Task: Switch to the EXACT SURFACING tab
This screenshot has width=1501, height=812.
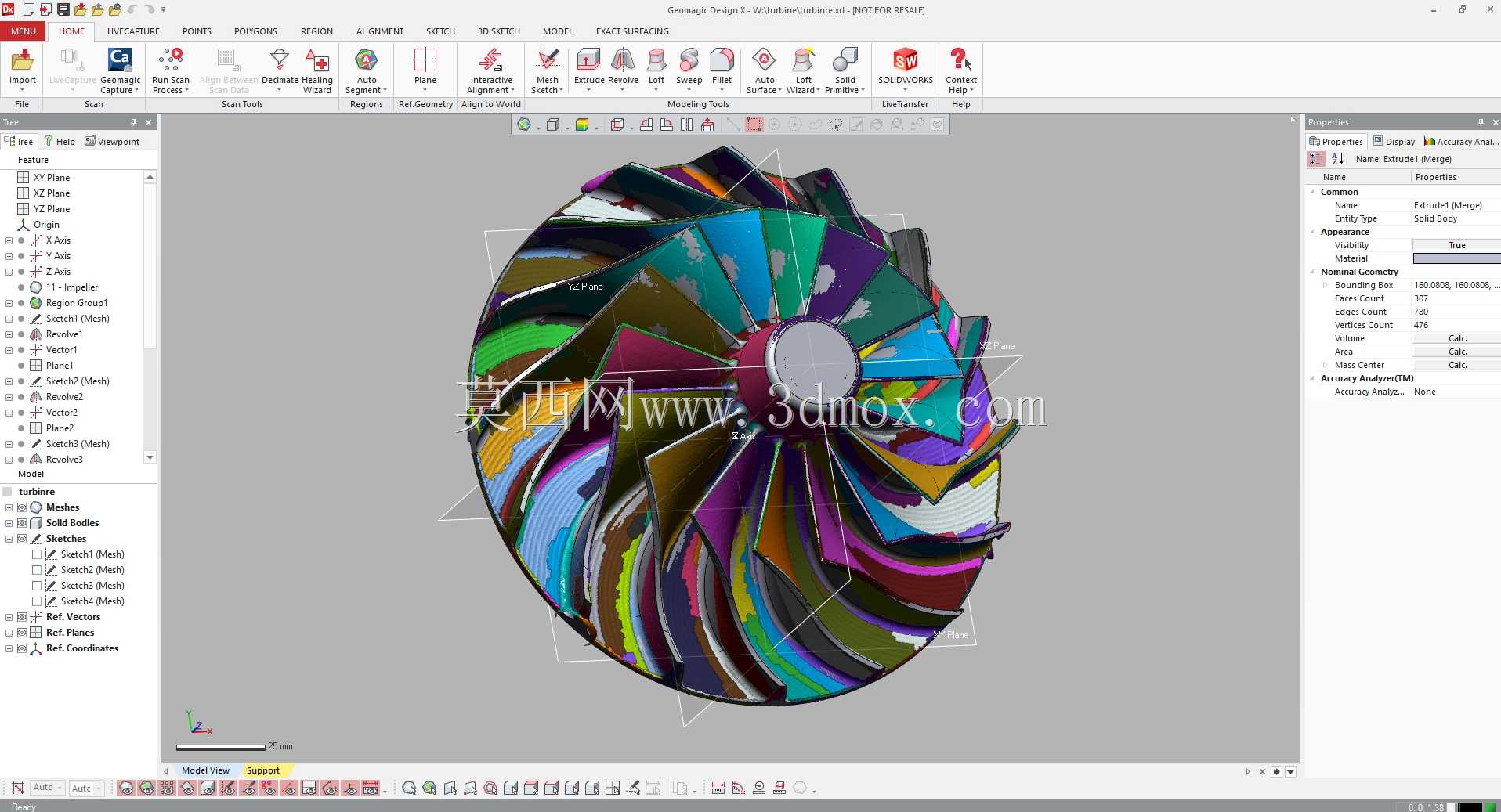Action: pyautogui.click(x=632, y=31)
